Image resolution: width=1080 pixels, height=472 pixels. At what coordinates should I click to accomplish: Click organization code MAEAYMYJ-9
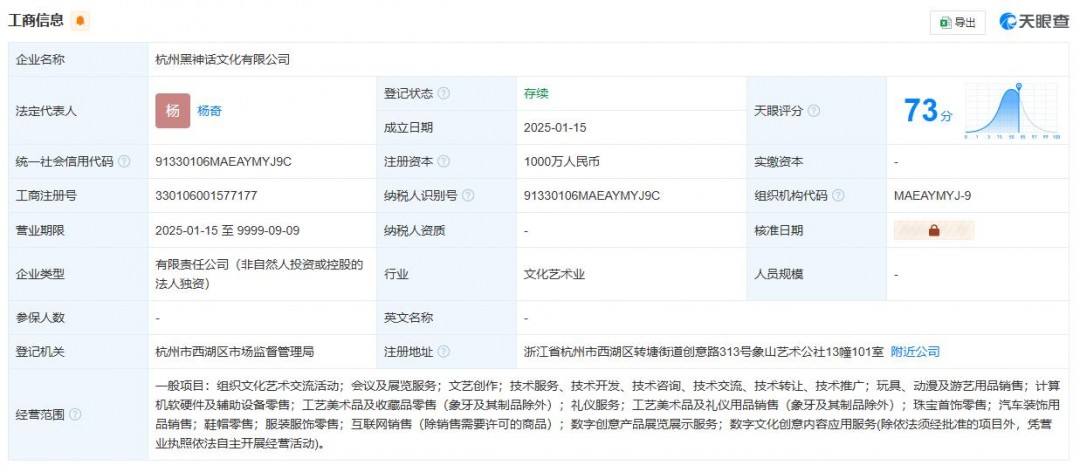pyautogui.click(x=933, y=196)
